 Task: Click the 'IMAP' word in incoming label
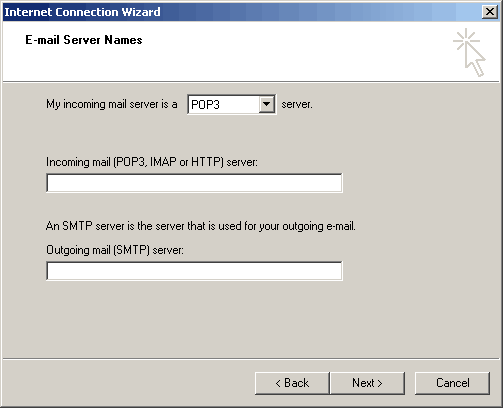tap(163, 162)
